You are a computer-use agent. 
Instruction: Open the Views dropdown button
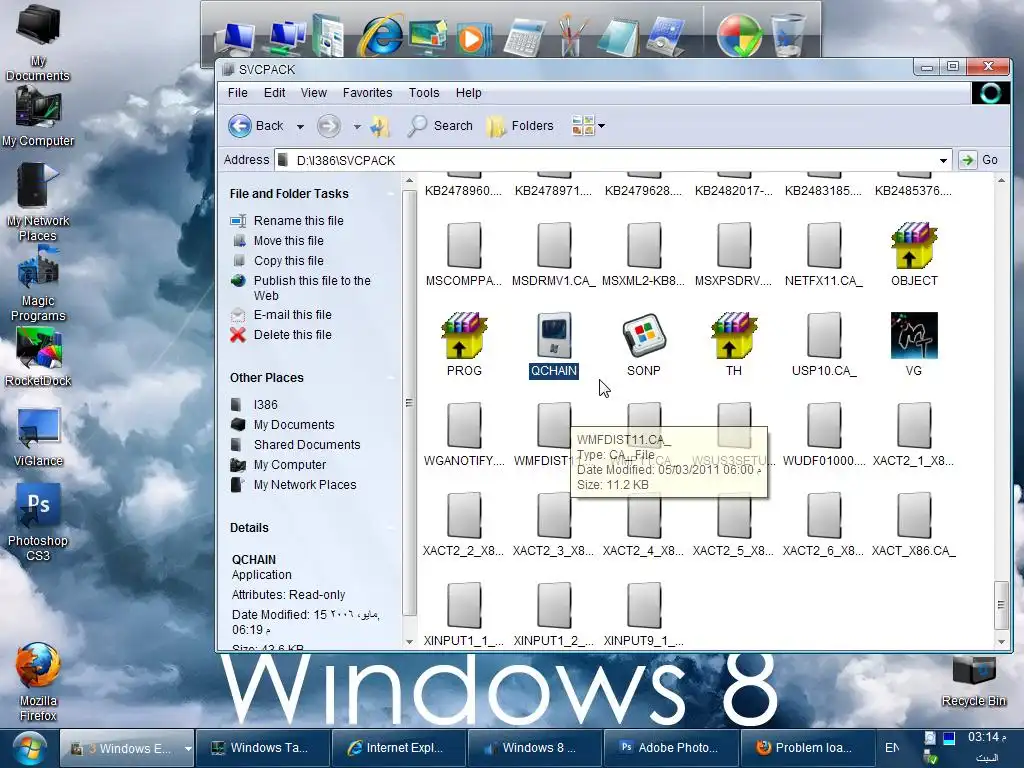pos(588,125)
